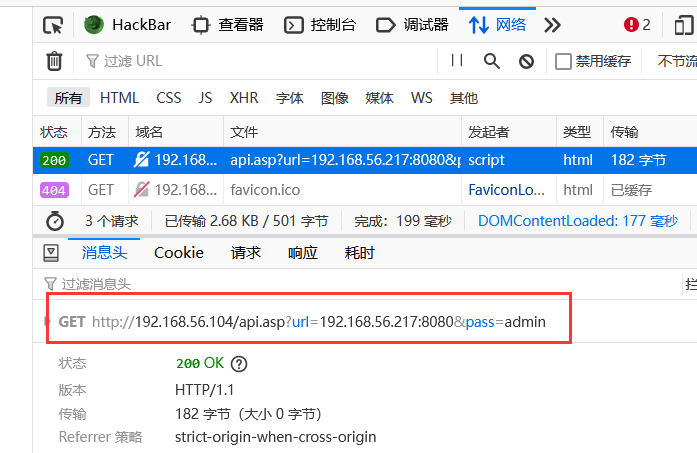Toggle the XHR request type filter

pyautogui.click(x=243, y=98)
